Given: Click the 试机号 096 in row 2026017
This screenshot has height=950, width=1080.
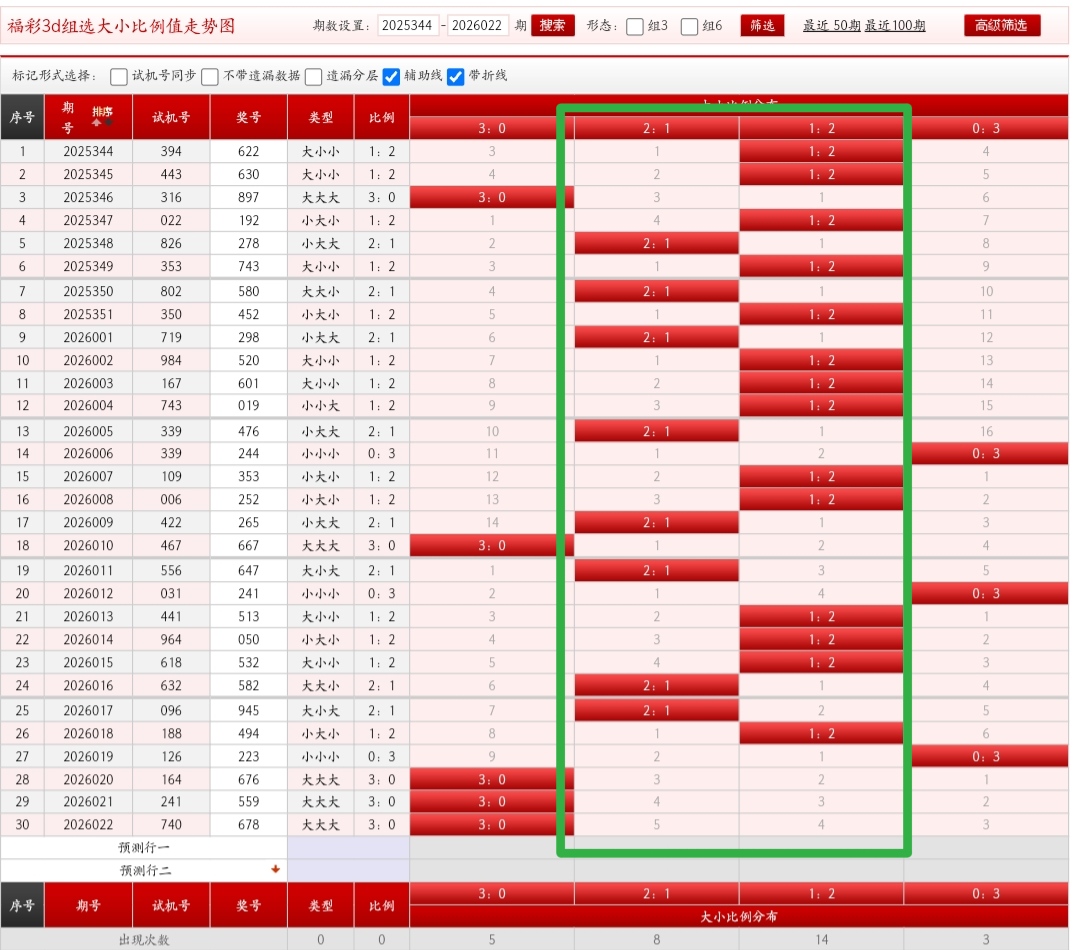Looking at the screenshot, I should (171, 711).
